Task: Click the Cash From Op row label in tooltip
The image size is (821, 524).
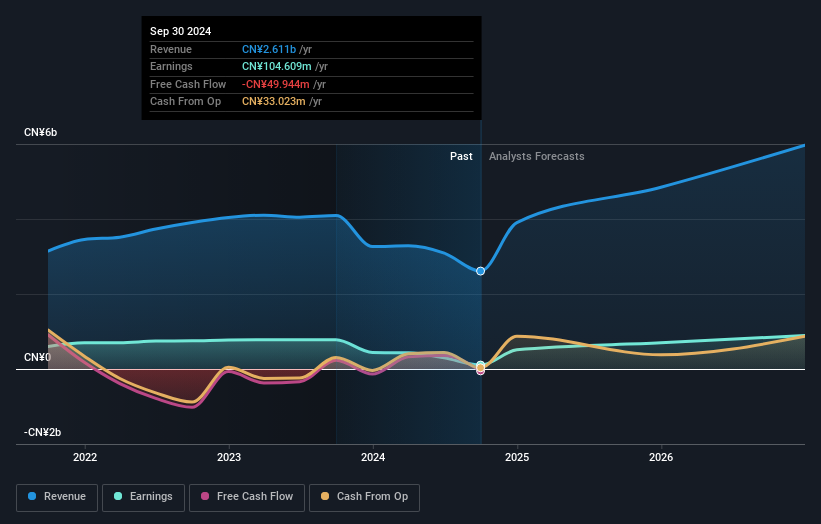Action: point(185,102)
